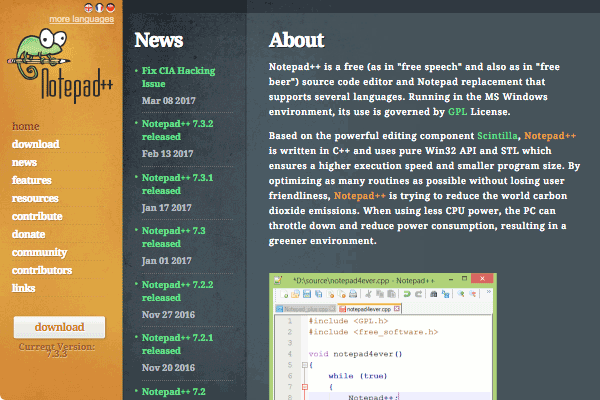The image size is (600, 400).
Task: Follow the green GPL license link
Action: tap(457, 112)
